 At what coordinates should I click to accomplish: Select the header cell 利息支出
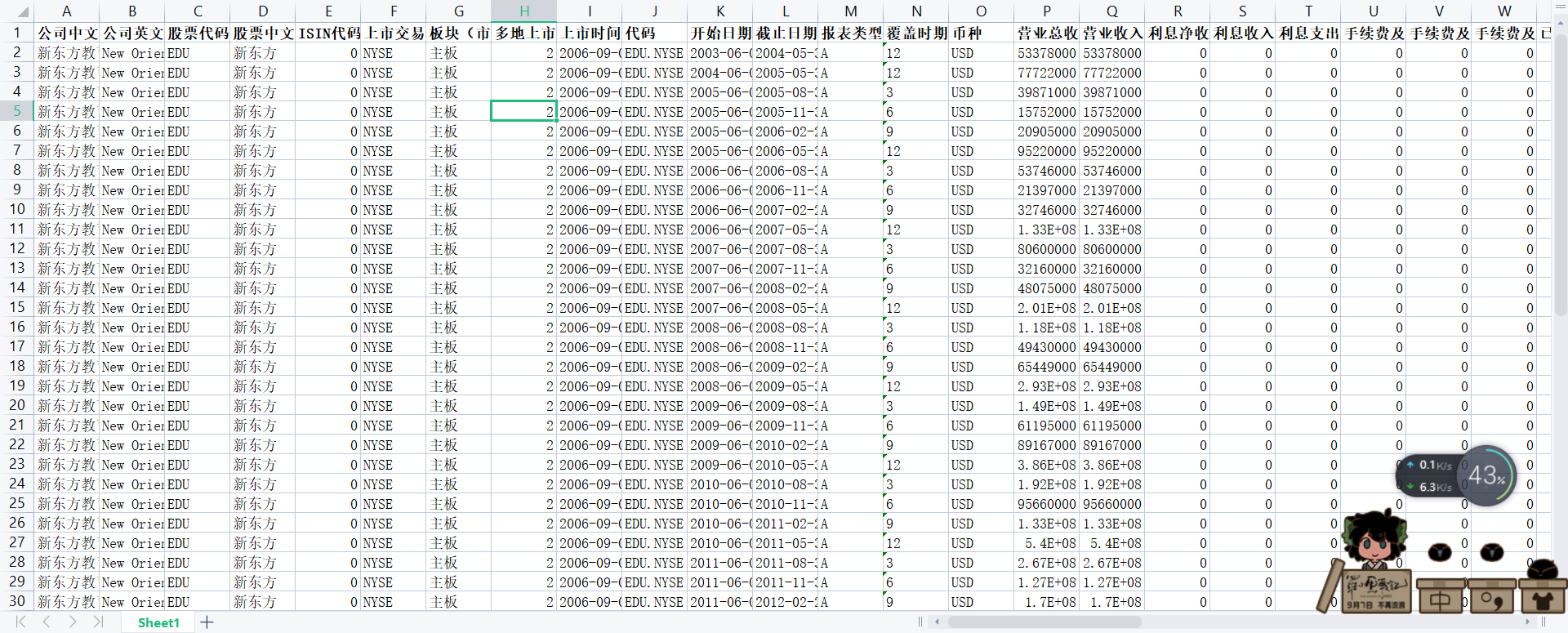coord(1308,33)
